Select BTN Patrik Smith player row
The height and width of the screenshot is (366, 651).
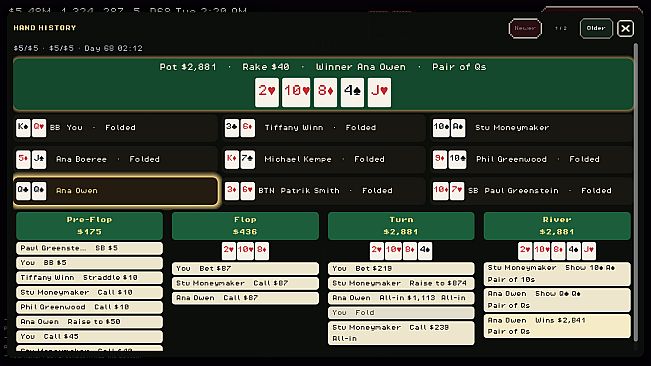pos(324,190)
